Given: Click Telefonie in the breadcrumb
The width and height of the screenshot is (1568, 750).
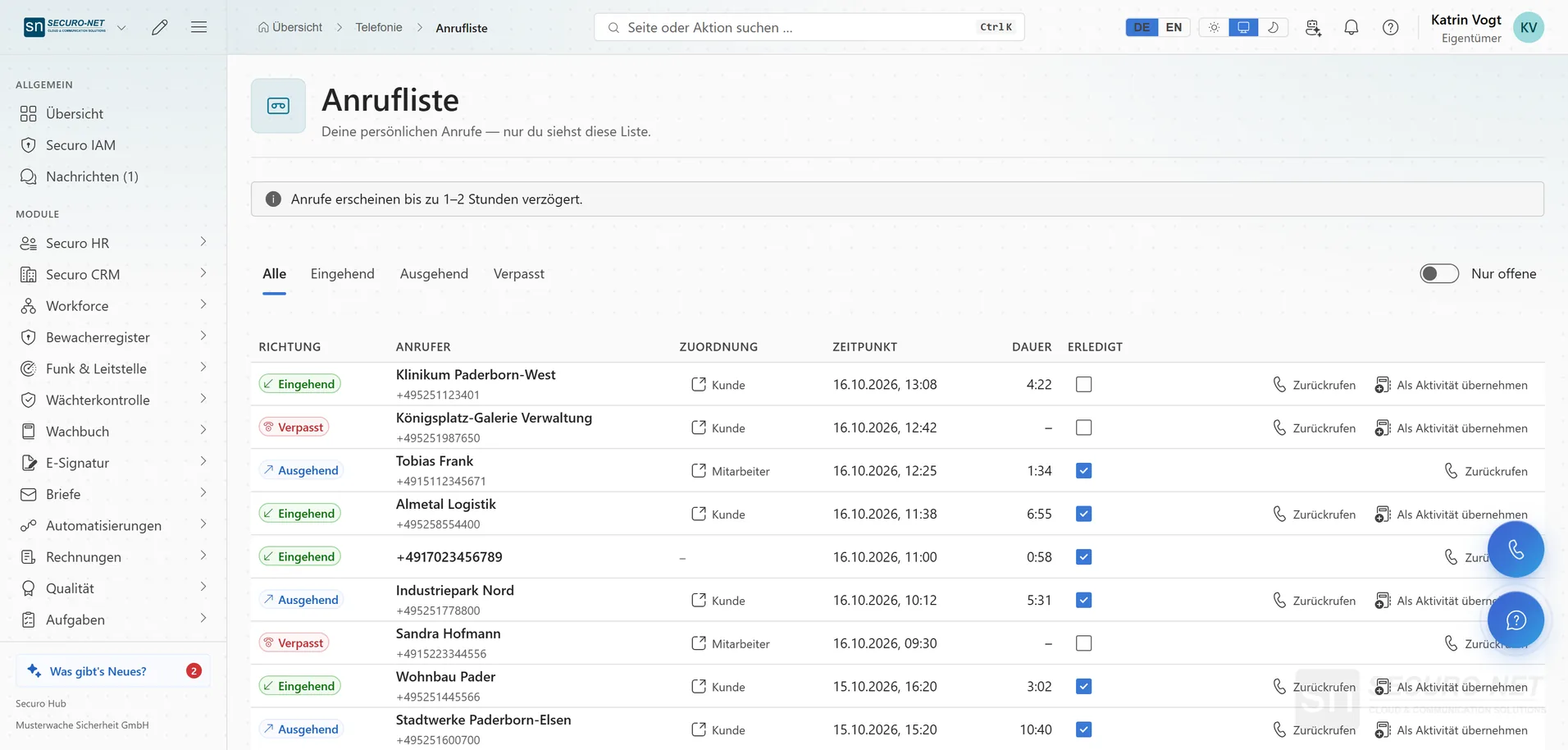Looking at the screenshot, I should pos(379,27).
